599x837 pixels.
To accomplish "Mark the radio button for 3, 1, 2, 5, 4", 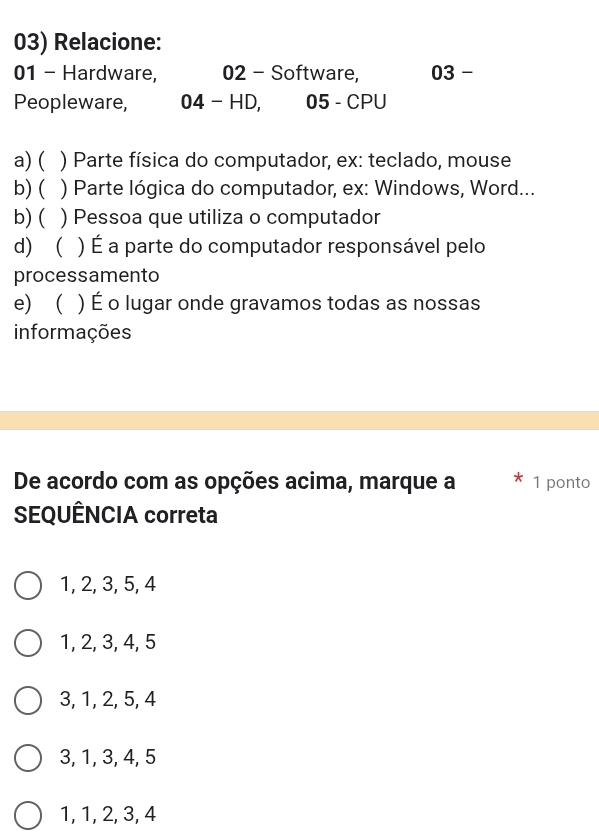I will coord(28,700).
